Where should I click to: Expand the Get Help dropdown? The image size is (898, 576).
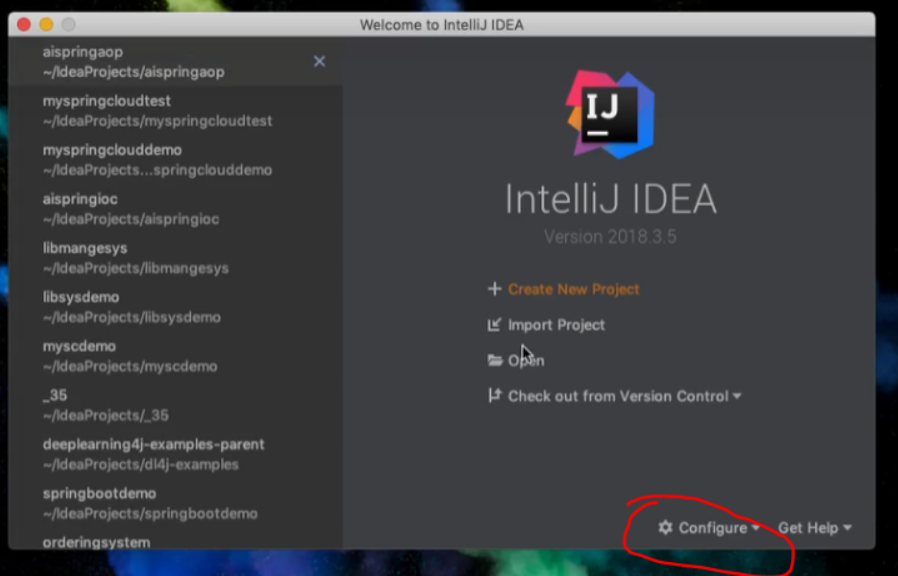[814, 528]
